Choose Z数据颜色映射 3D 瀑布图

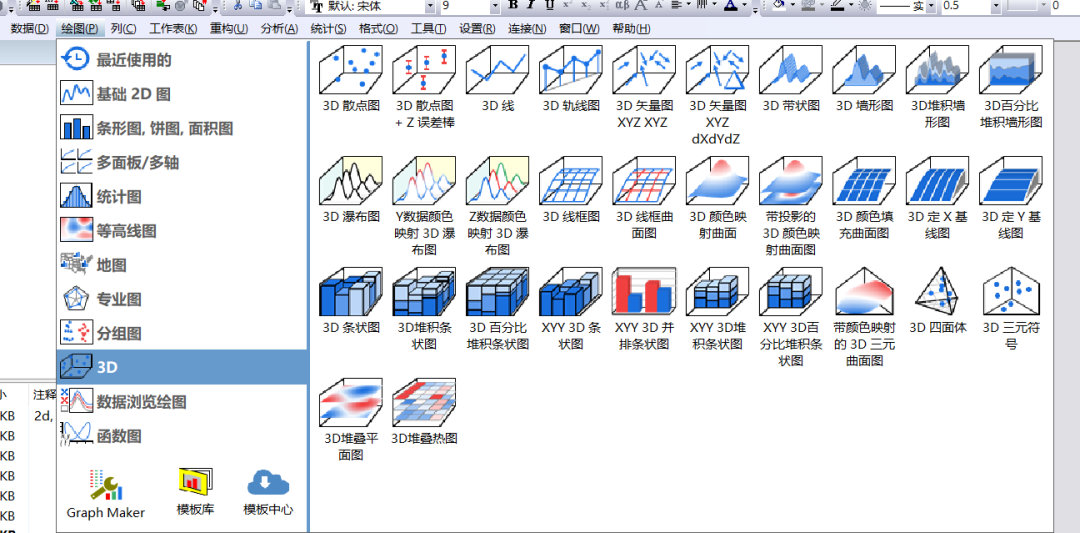(498, 206)
